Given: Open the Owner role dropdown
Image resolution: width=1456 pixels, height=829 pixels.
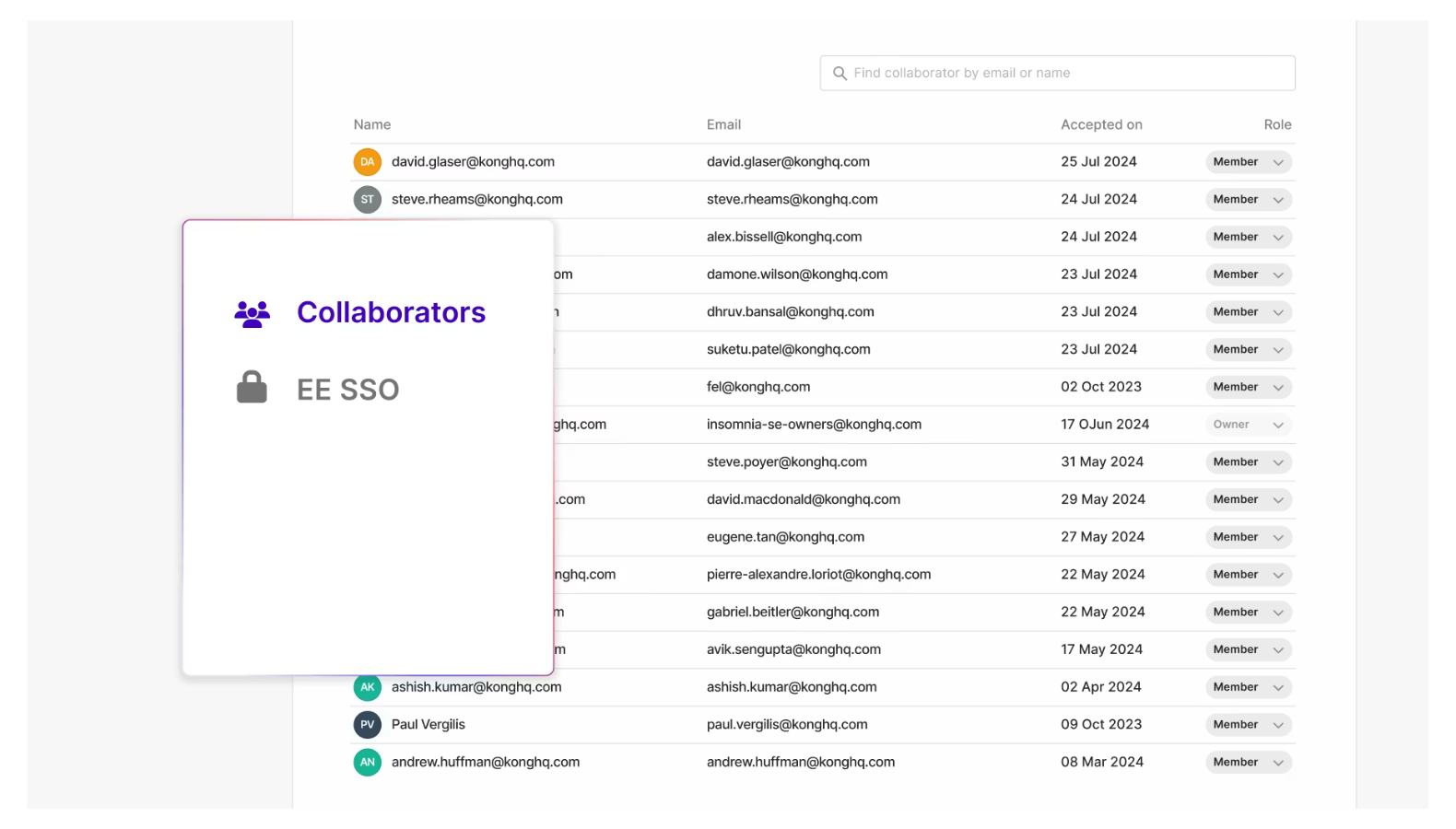Looking at the screenshot, I should pyautogui.click(x=1249, y=425).
